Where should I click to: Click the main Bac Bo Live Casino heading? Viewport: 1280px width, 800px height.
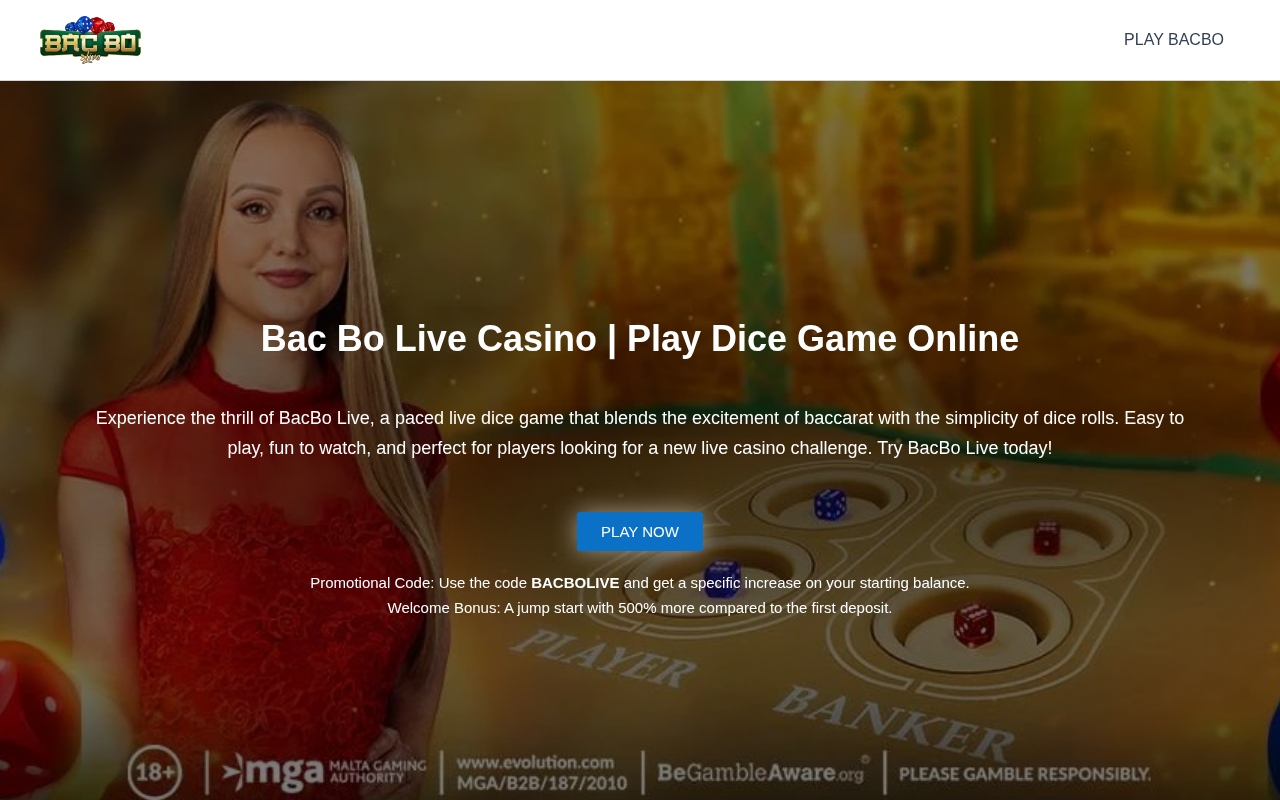(x=640, y=339)
